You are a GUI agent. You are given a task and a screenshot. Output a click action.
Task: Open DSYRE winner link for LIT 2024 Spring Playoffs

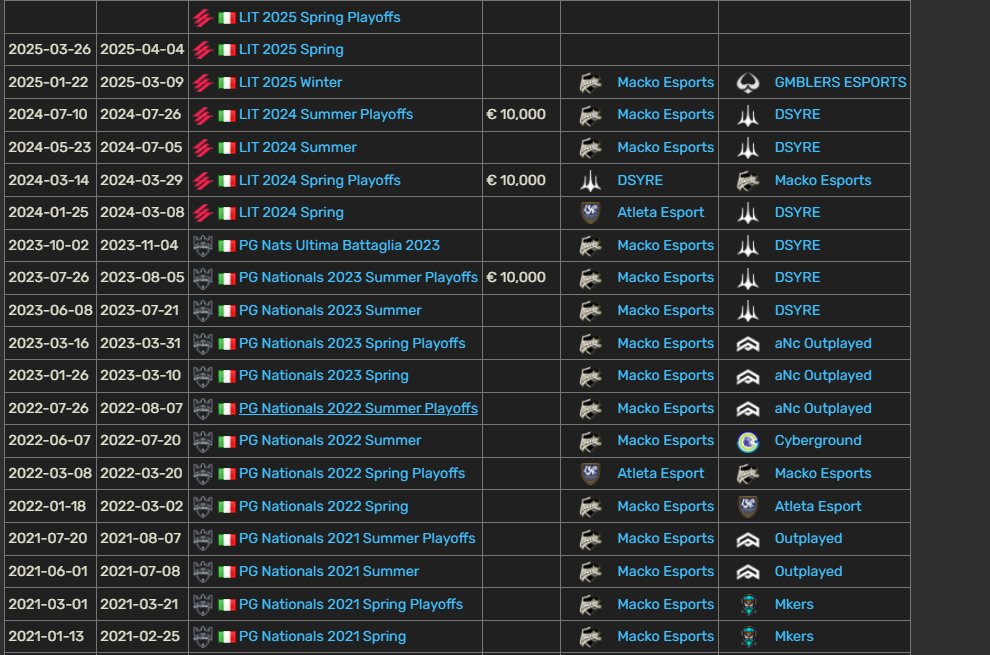coord(640,180)
